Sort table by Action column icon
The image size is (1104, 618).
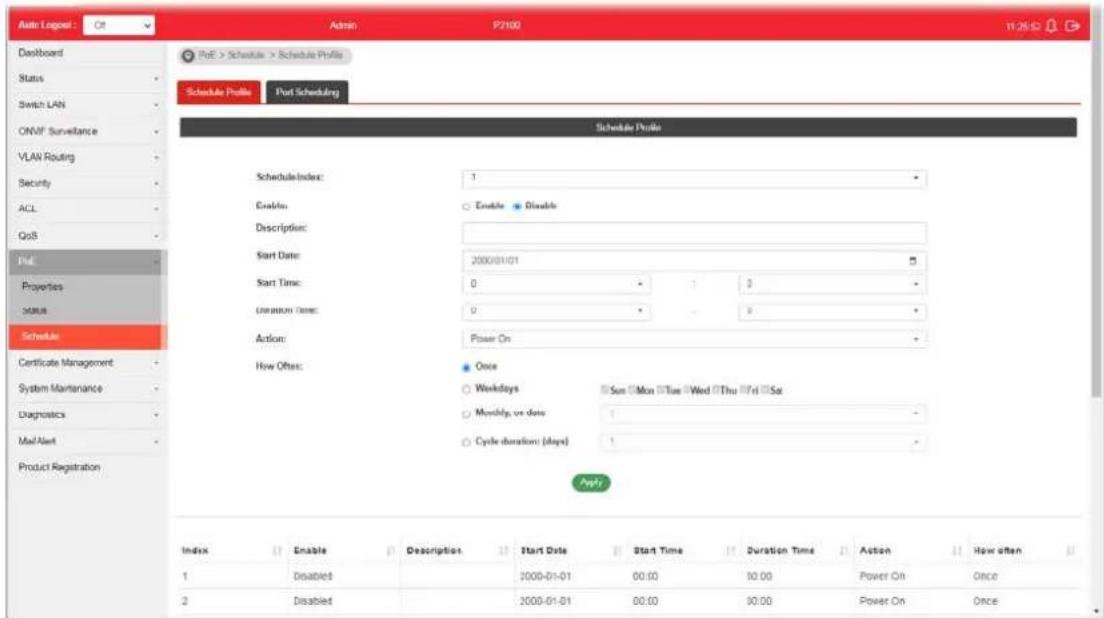coord(957,550)
